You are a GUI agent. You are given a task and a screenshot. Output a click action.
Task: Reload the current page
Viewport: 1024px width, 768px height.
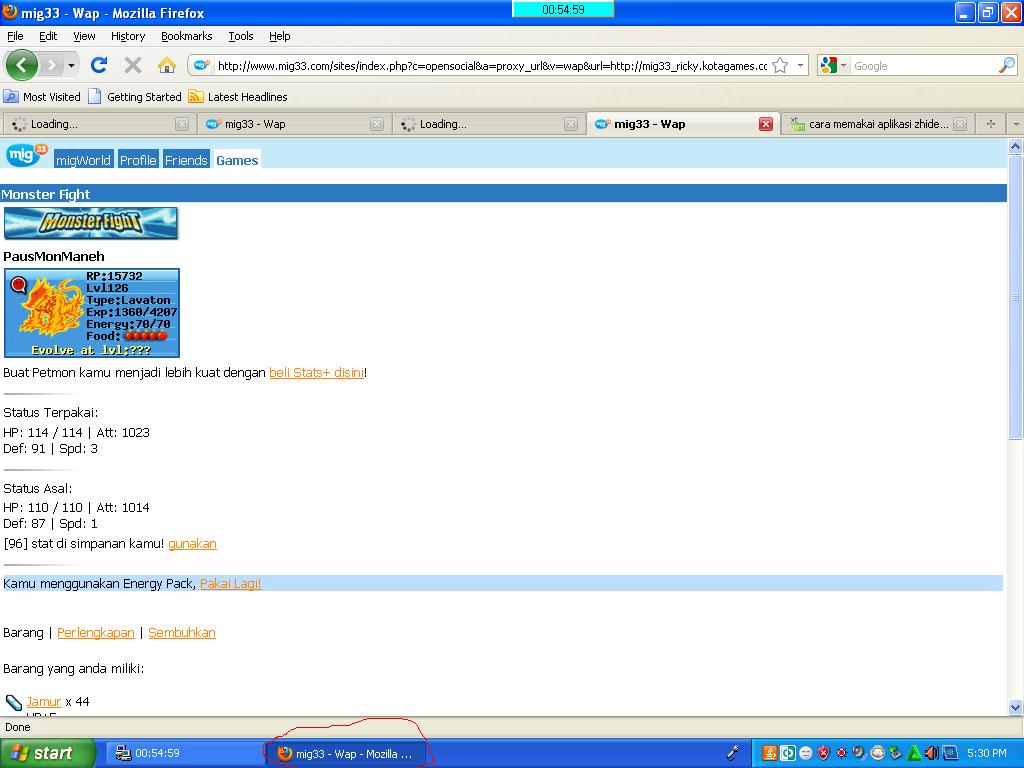pyautogui.click(x=99, y=65)
